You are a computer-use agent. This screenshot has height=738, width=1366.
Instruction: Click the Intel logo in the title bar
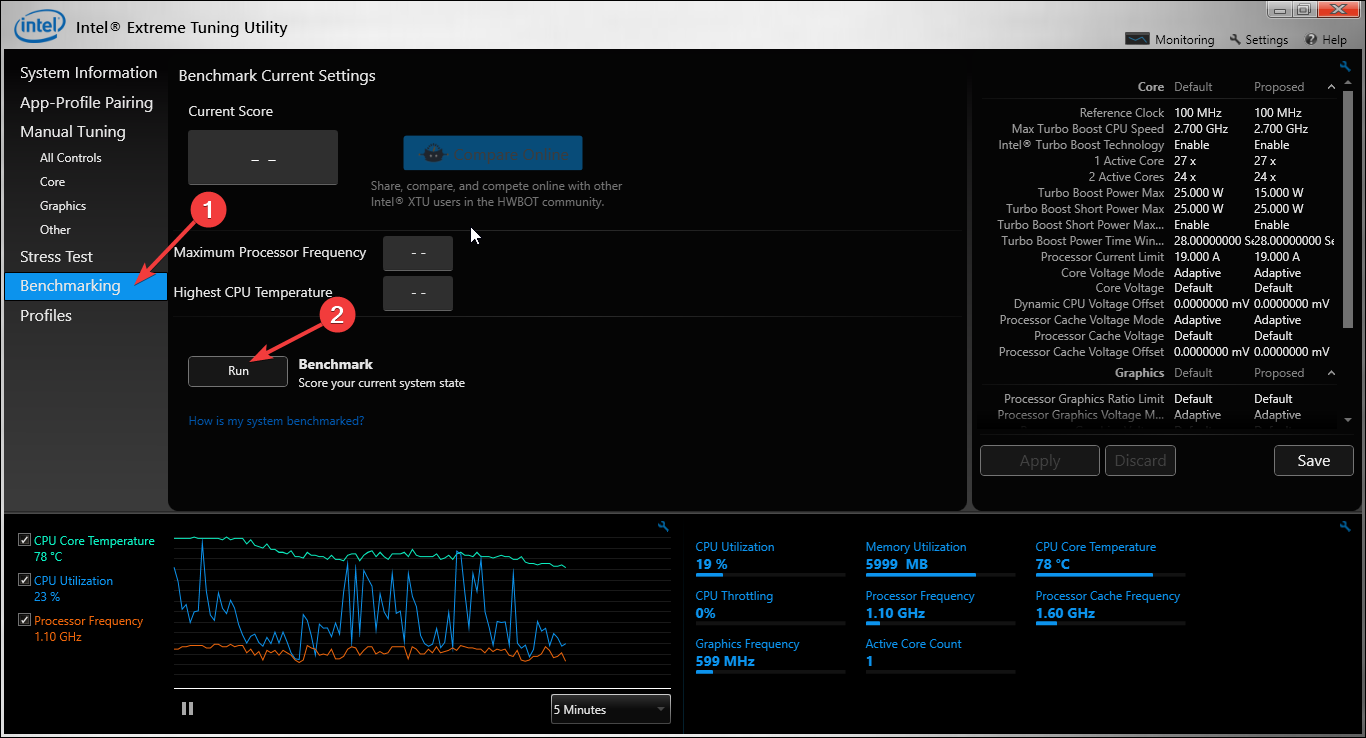(38, 25)
